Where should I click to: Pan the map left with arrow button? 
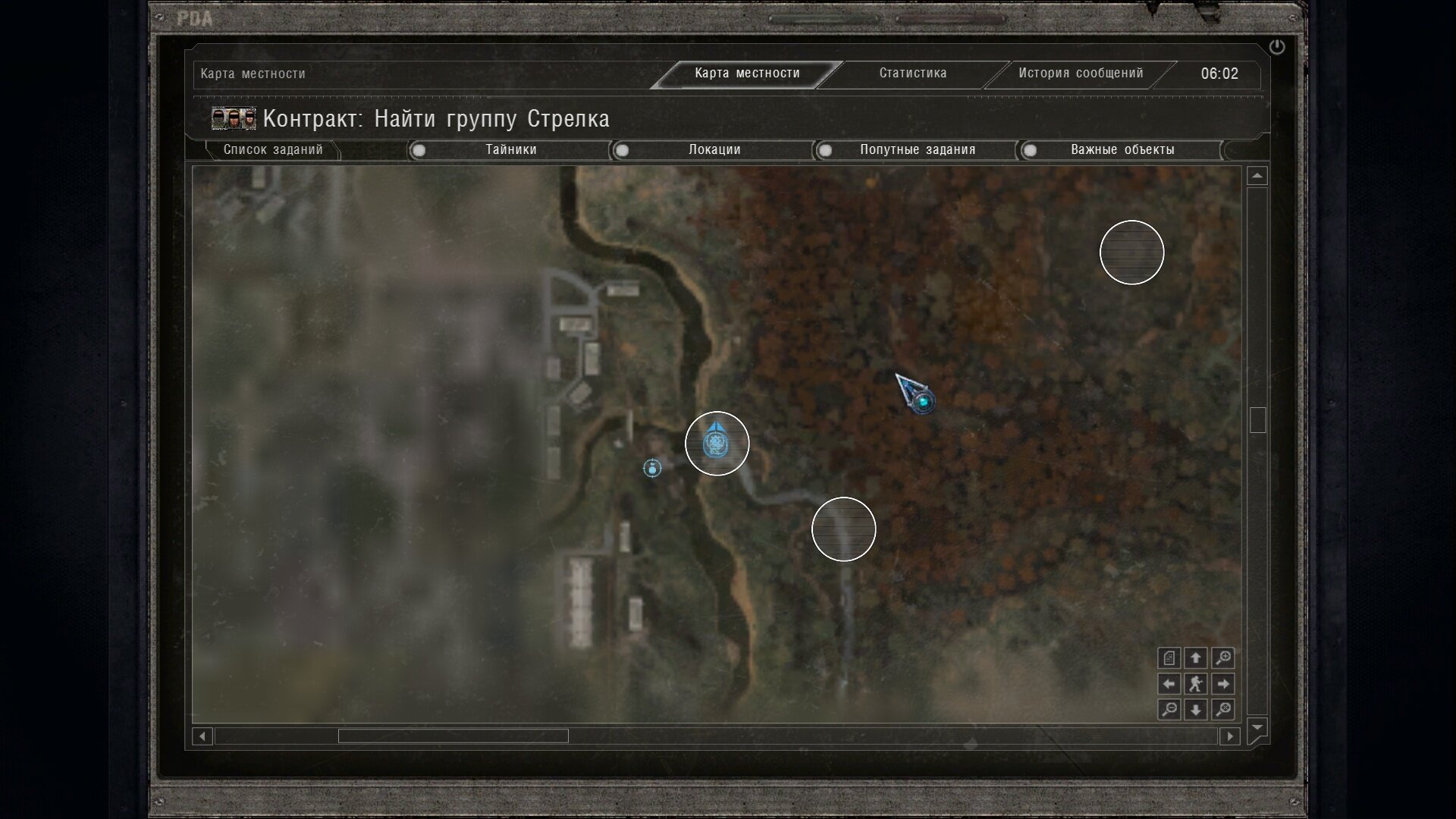pyautogui.click(x=1169, y=684)
